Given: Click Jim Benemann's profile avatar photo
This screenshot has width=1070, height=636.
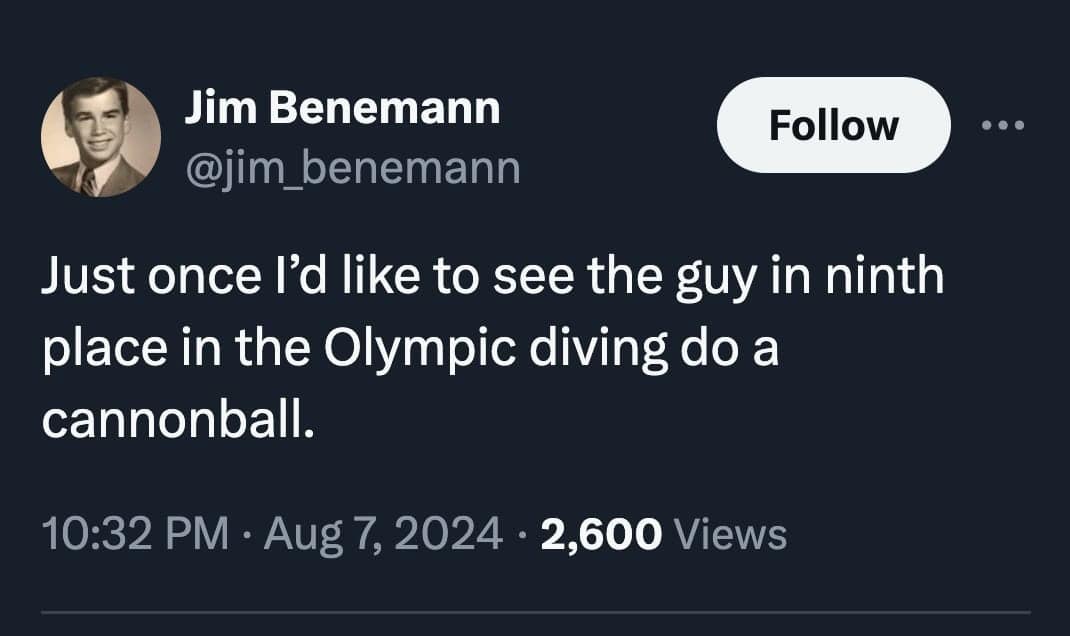Looking at the screenshot, I should coord(100,137).
